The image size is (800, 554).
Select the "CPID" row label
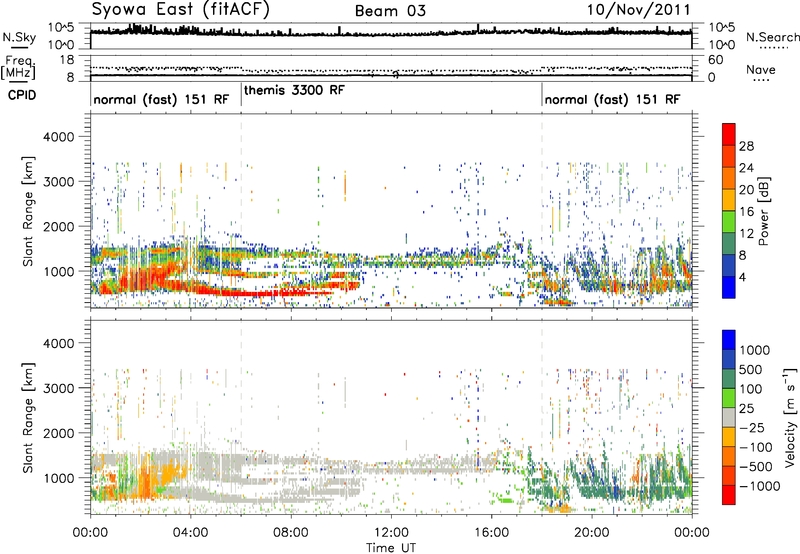[x=22, y=95]
